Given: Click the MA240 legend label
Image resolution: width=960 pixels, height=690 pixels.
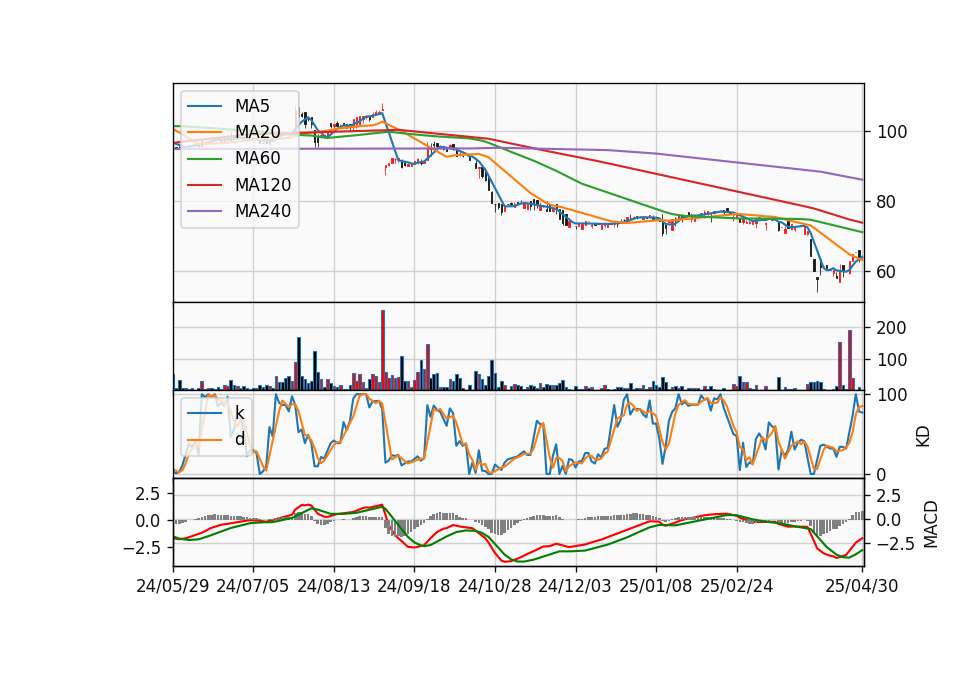Looking at the screenshot, I should point(263,211).
